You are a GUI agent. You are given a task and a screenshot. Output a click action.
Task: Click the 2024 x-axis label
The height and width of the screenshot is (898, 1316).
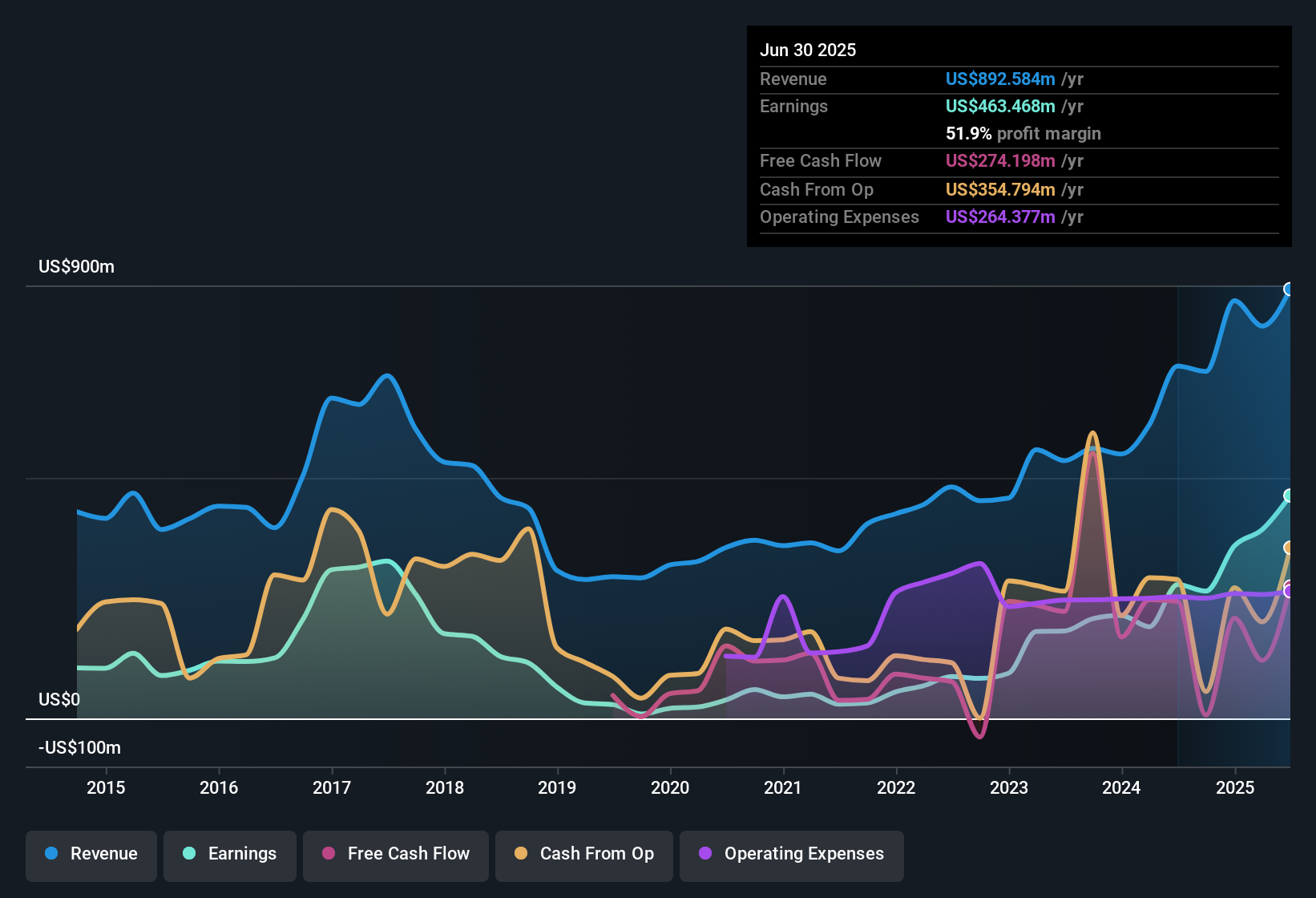pos(1121,787)
